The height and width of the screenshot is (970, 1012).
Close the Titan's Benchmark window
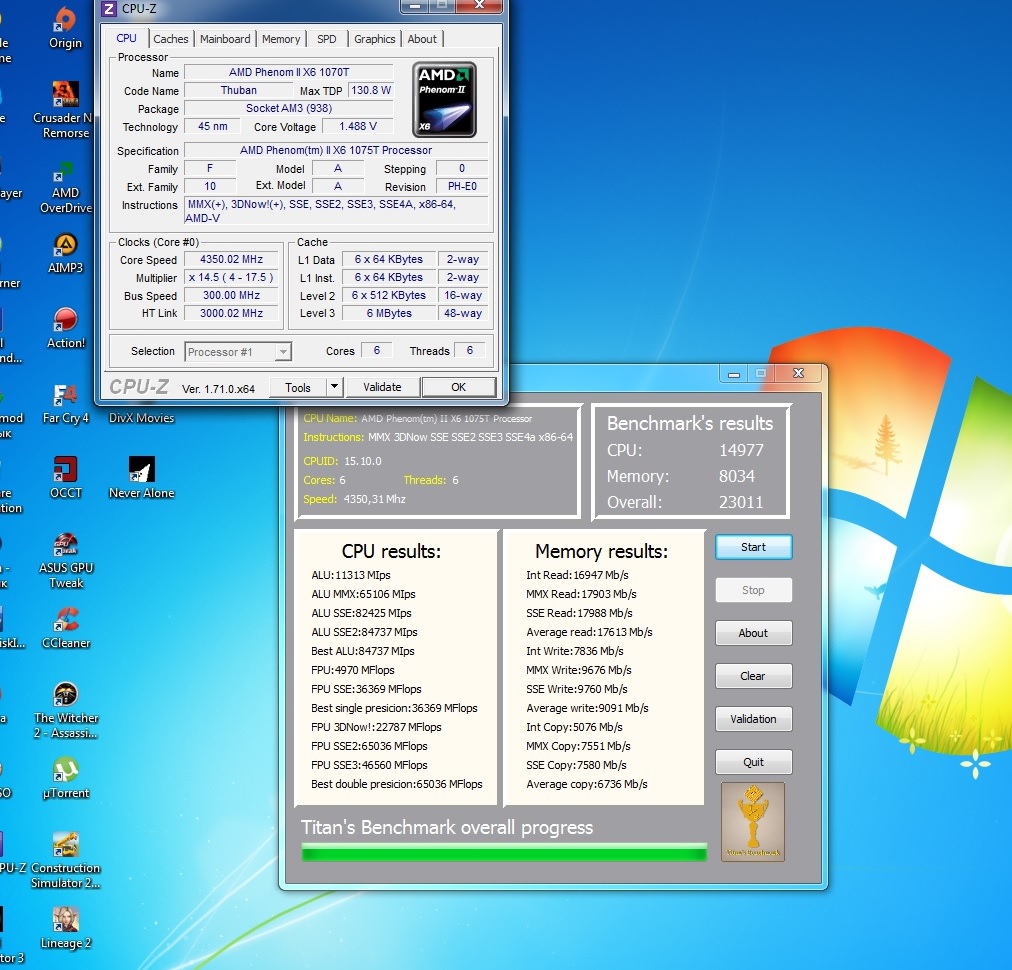(798, 373)
